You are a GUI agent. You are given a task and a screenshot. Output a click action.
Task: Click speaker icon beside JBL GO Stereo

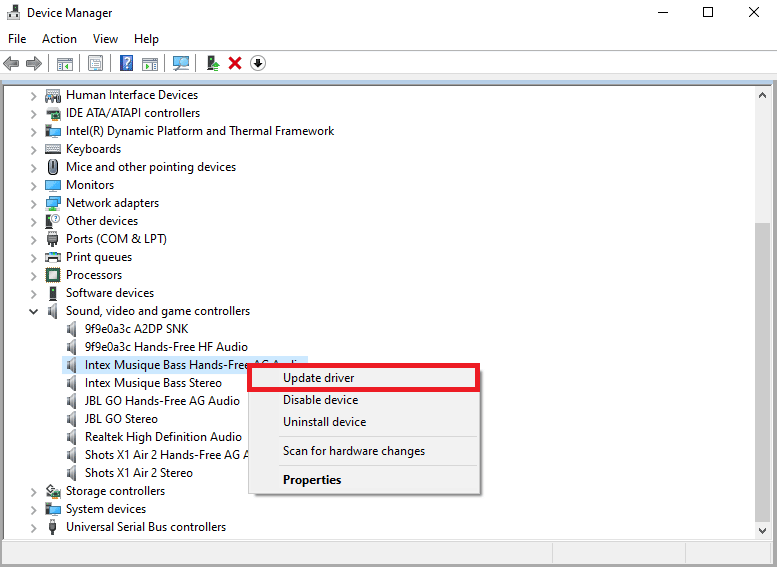(72, 419)
